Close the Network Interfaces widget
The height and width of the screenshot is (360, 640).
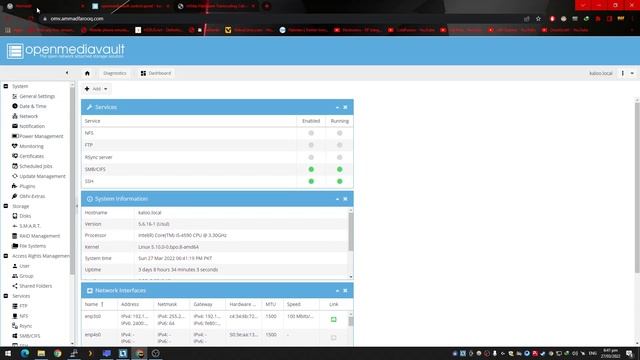345,291
